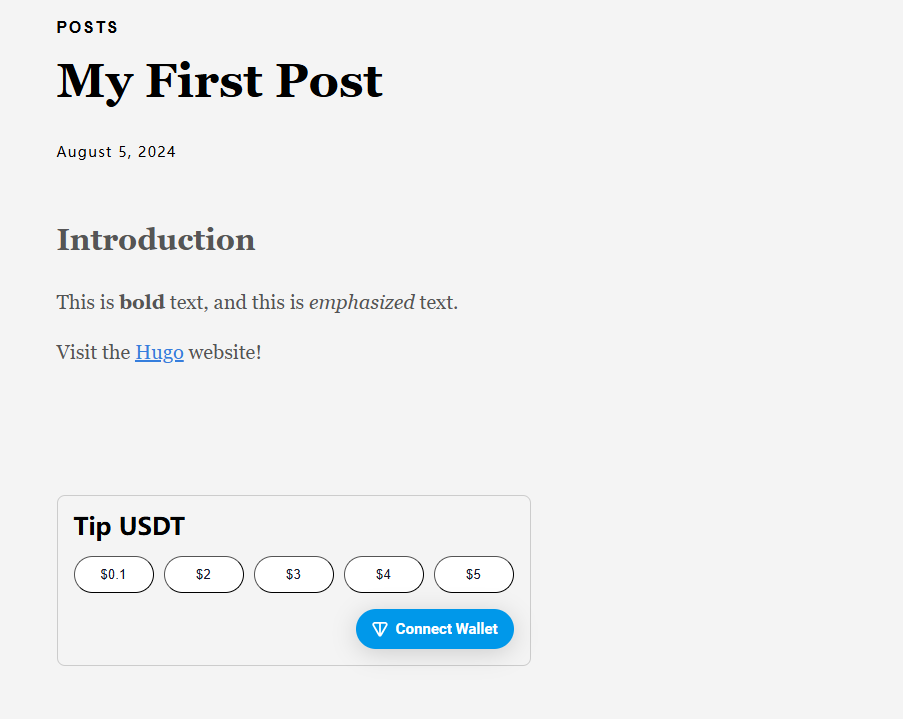Click the largest tip amount pill
Screen dimensions: 903x719
[x=473, y=574]
